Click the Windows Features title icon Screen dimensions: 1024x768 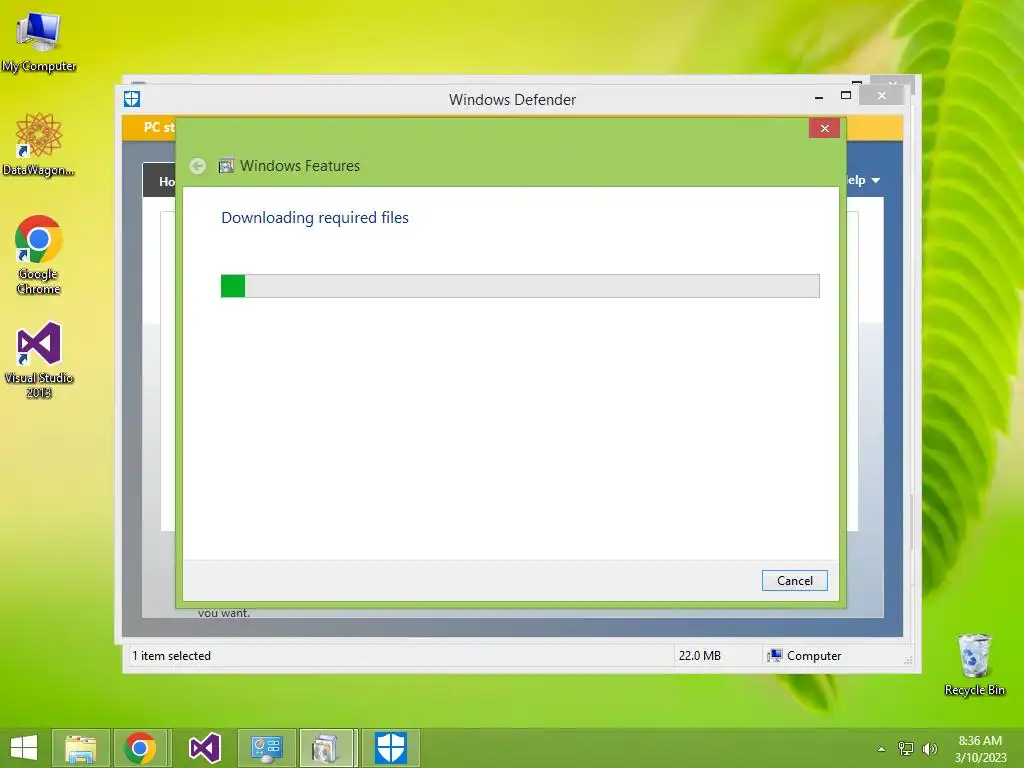pyautogui.click(x=226, y=166)
